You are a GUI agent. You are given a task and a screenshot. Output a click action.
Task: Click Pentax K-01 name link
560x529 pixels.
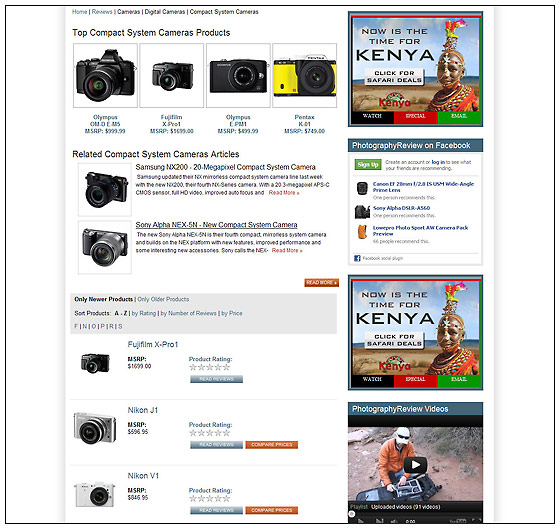click(x=304, y=121)
